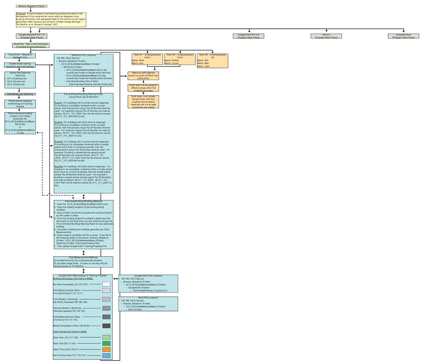
Task: Click the gray GIS software box
Action: click(326, 36)
